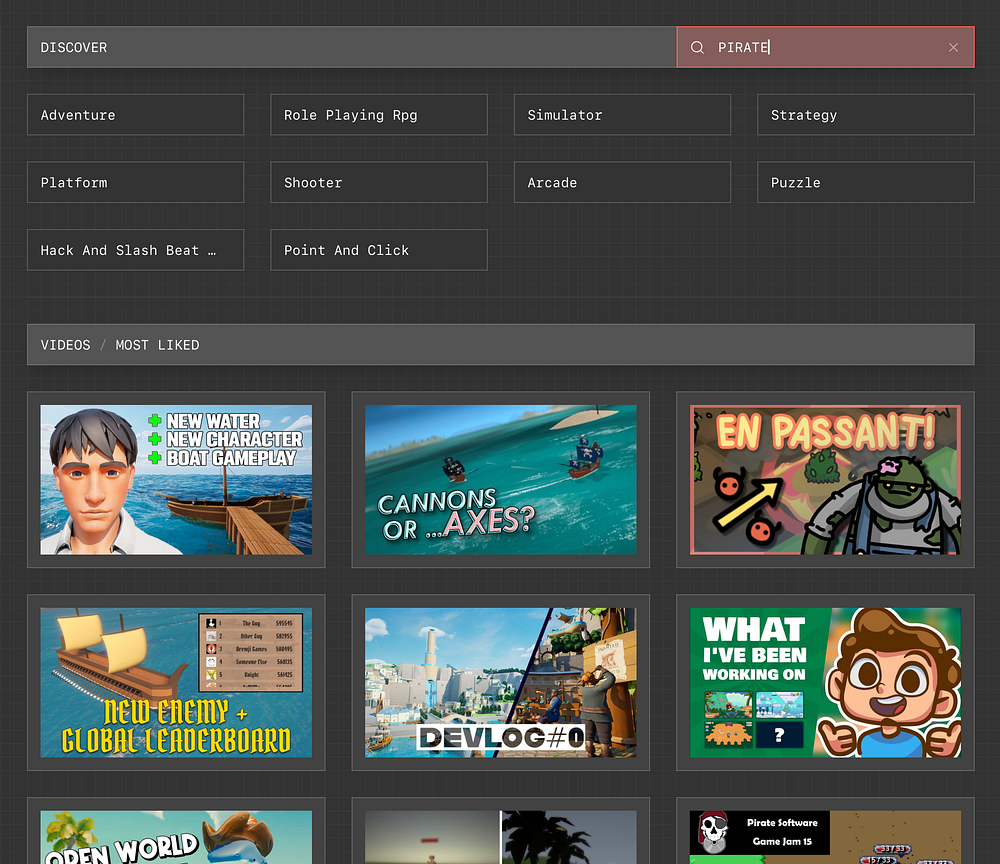This screenshot has height=864, width=1000.
Task: Click the search magnifier icon
Action: [697, 47]
